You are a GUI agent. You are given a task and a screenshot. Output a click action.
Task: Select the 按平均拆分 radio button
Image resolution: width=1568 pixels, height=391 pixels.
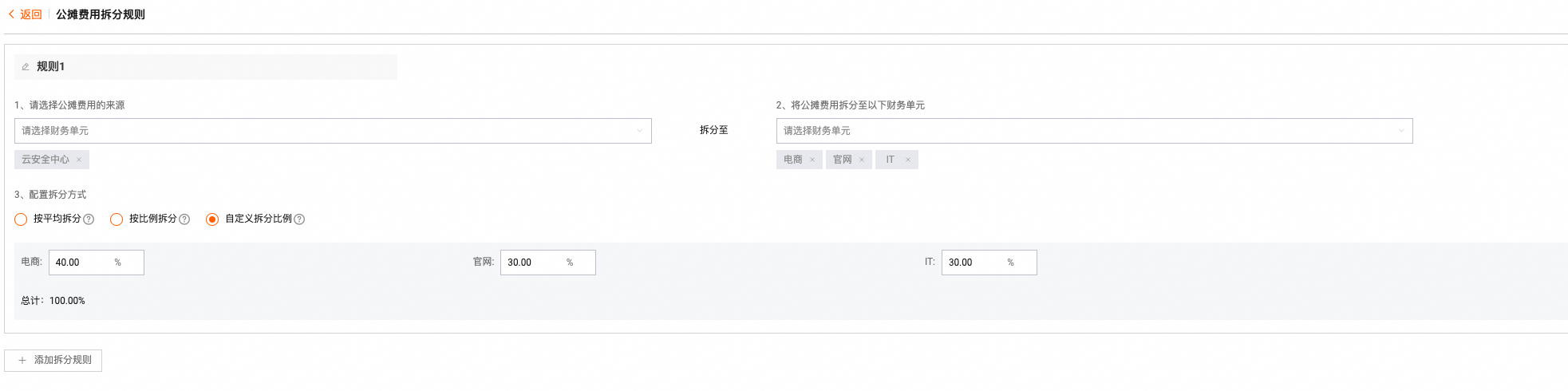(21, 219)
